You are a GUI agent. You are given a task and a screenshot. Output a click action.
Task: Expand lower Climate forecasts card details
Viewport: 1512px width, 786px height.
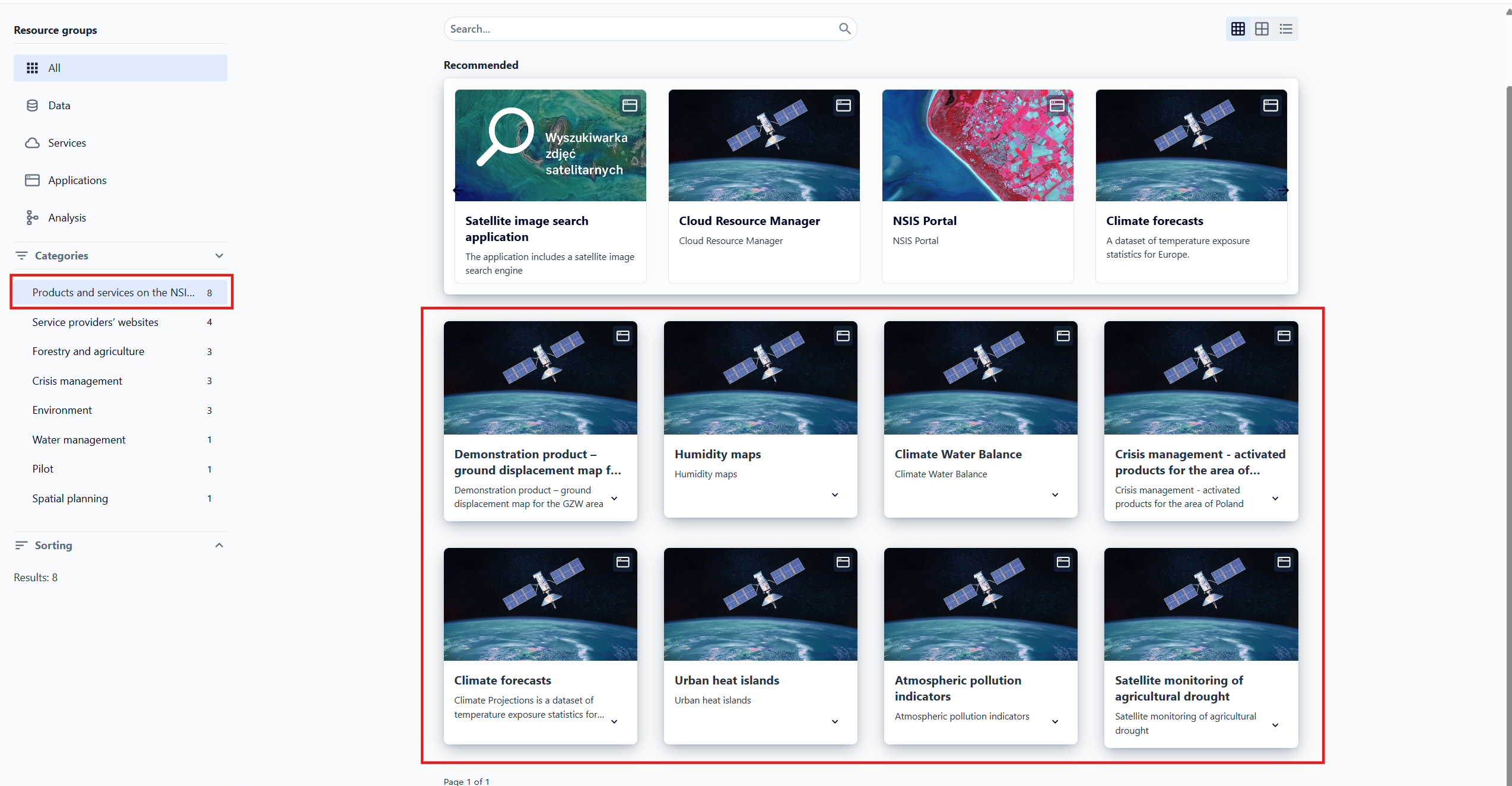click(614, 721)
